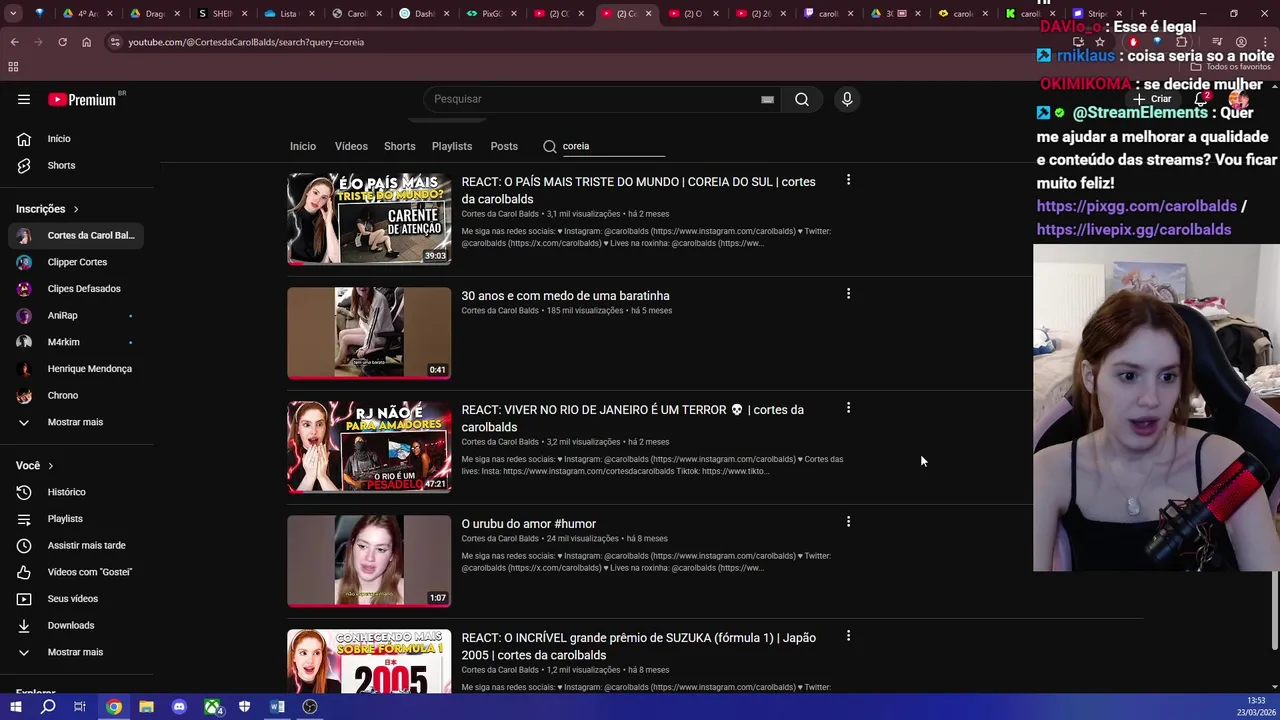Click the browser home button
This screenshot has width=1280, height=720.
pos(86,42)
